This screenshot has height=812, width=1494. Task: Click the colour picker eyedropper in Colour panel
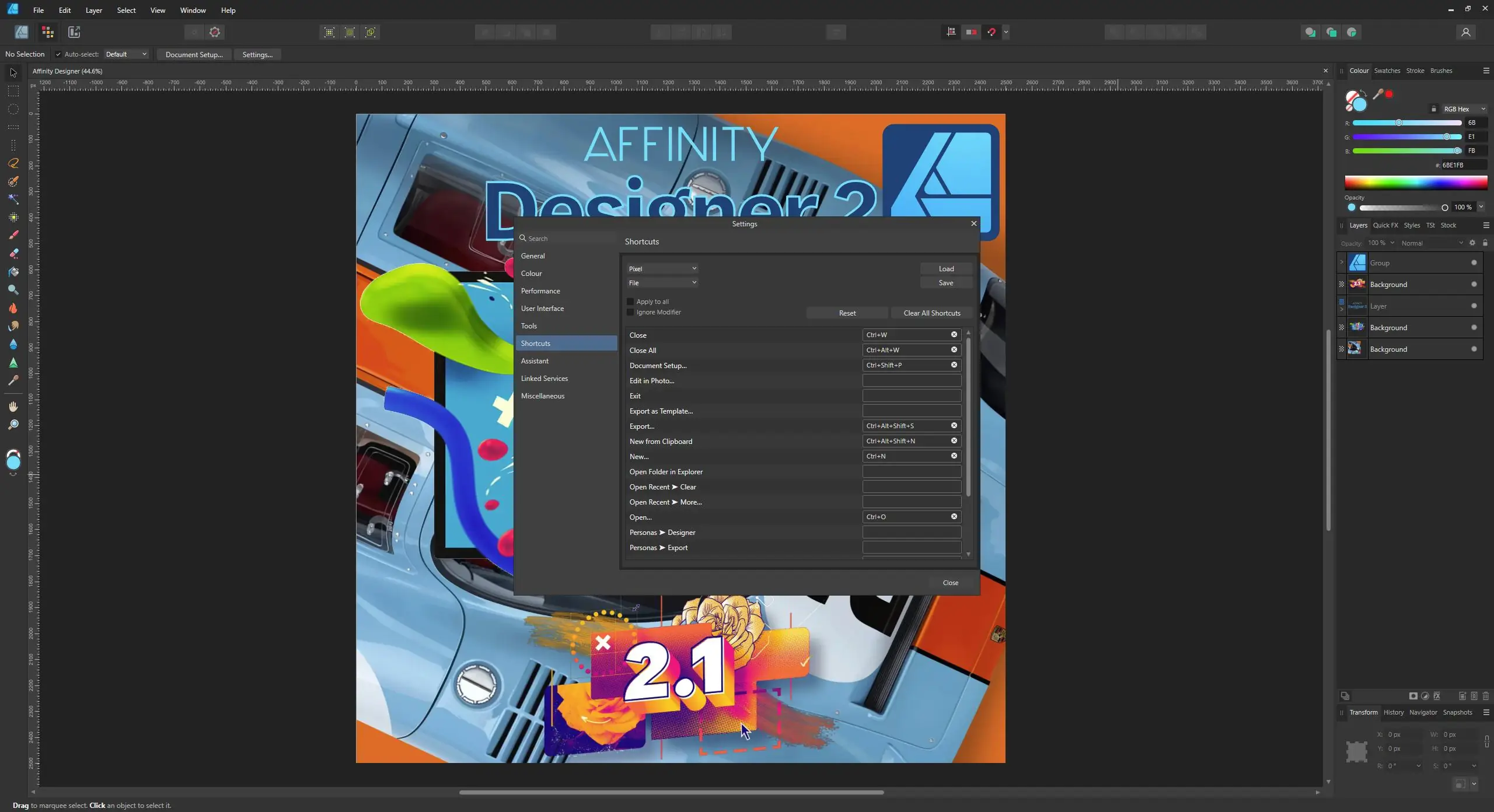coord(1378,94)
